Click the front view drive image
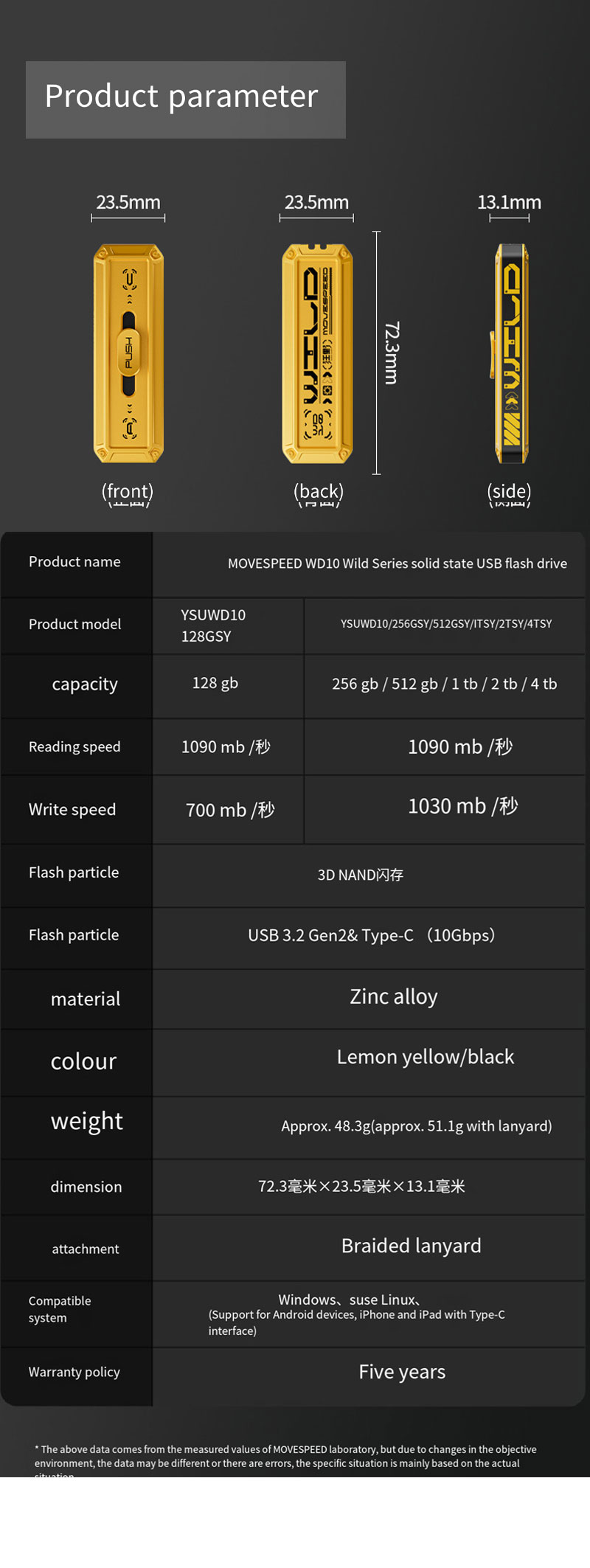This screenshot has height=1568, width=590. pyautogui.click(x=128, y=353)
